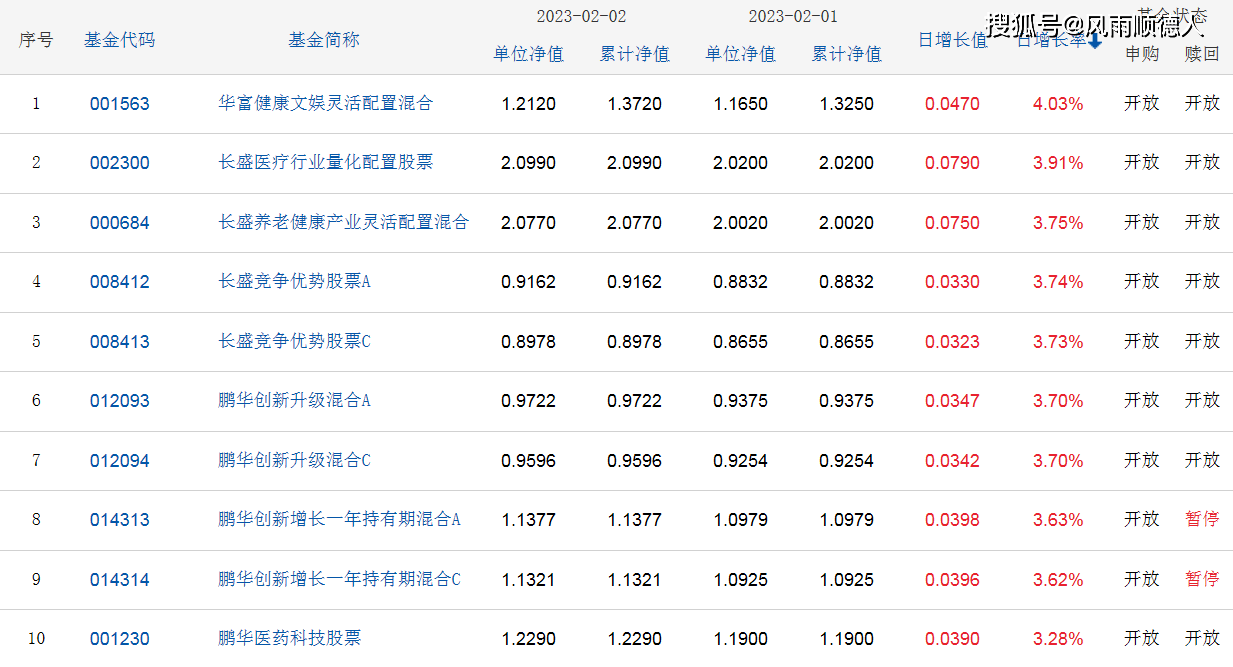Open 长盛医疗行业量化配置股票 fund link

tap(326, 162)
